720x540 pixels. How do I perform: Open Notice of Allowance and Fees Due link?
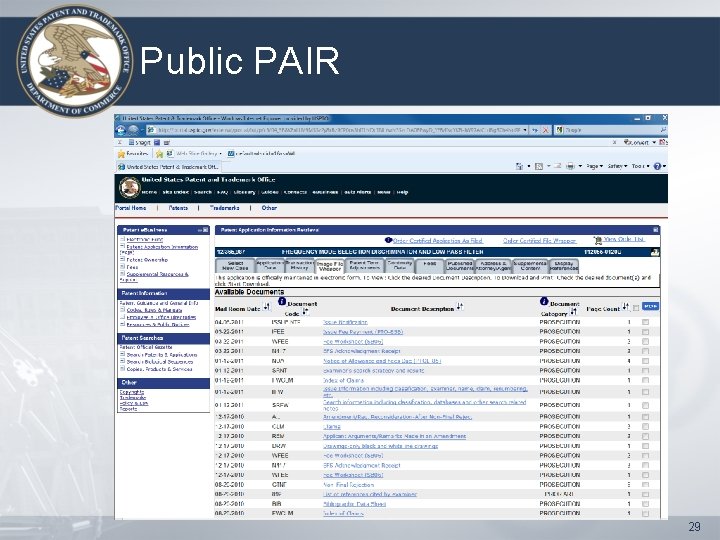pos(382,361)
